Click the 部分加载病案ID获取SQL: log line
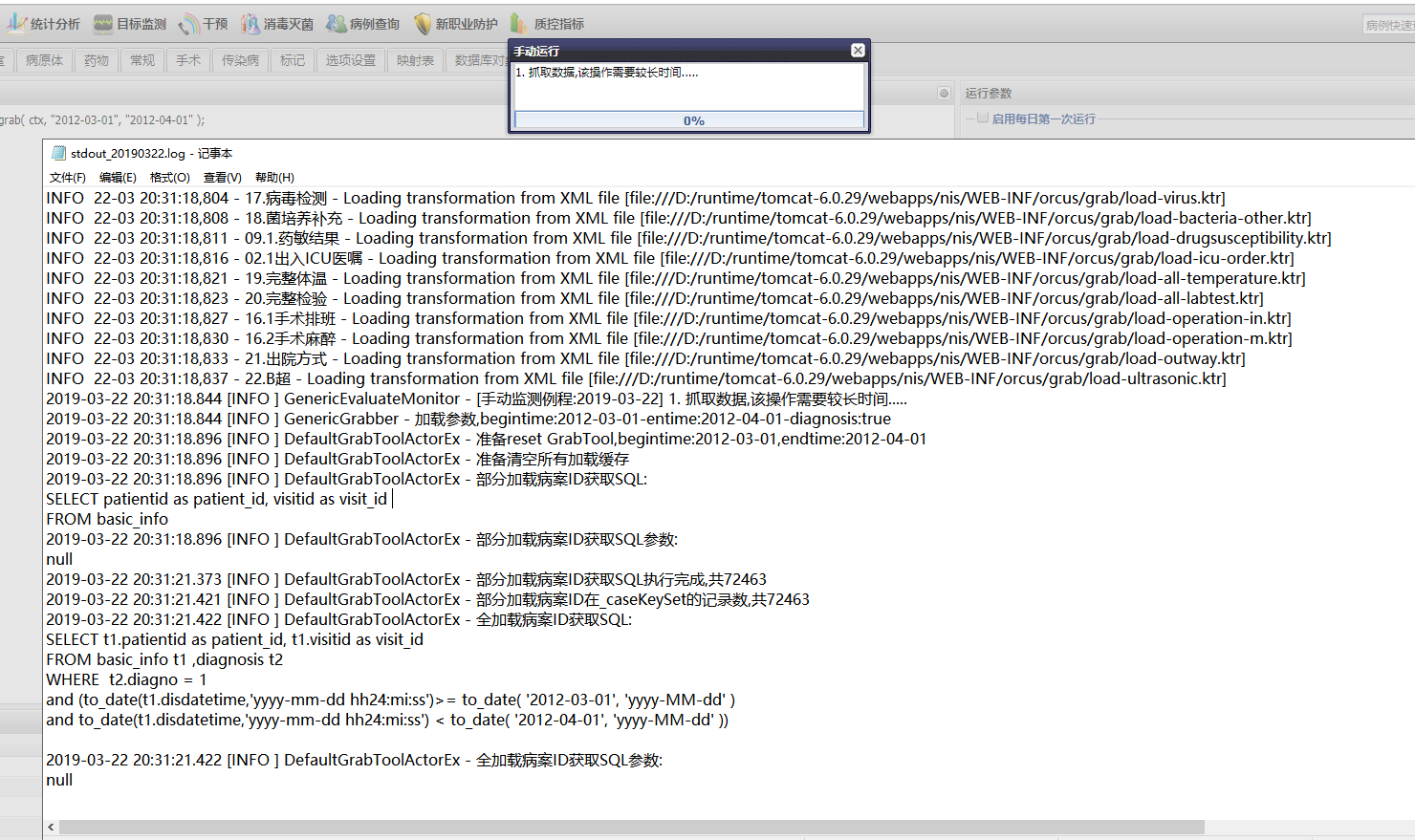1415x840 pixels. pyautogui.click(x=347, y=479)
